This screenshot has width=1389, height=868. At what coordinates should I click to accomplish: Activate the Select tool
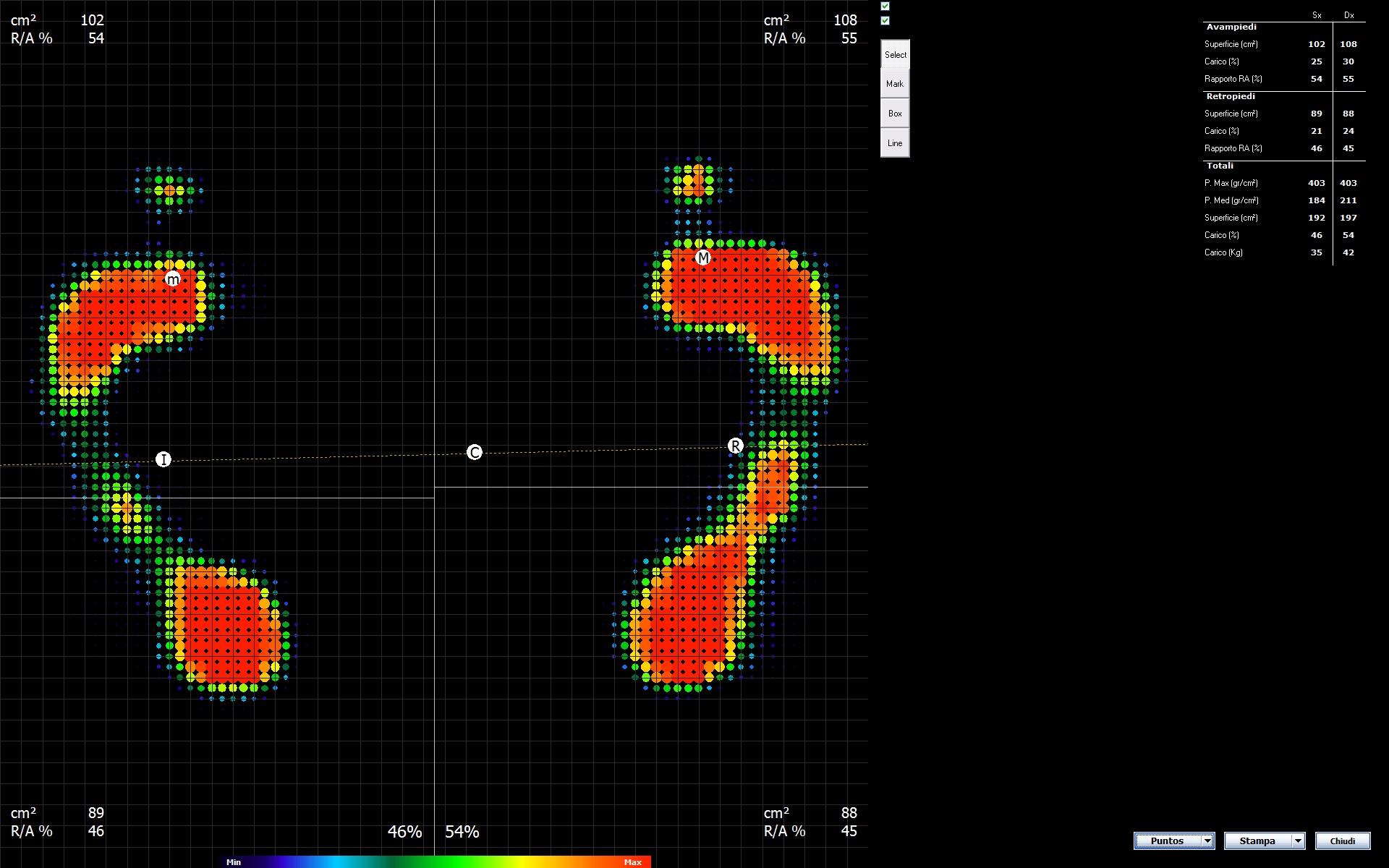pos(895,55)
